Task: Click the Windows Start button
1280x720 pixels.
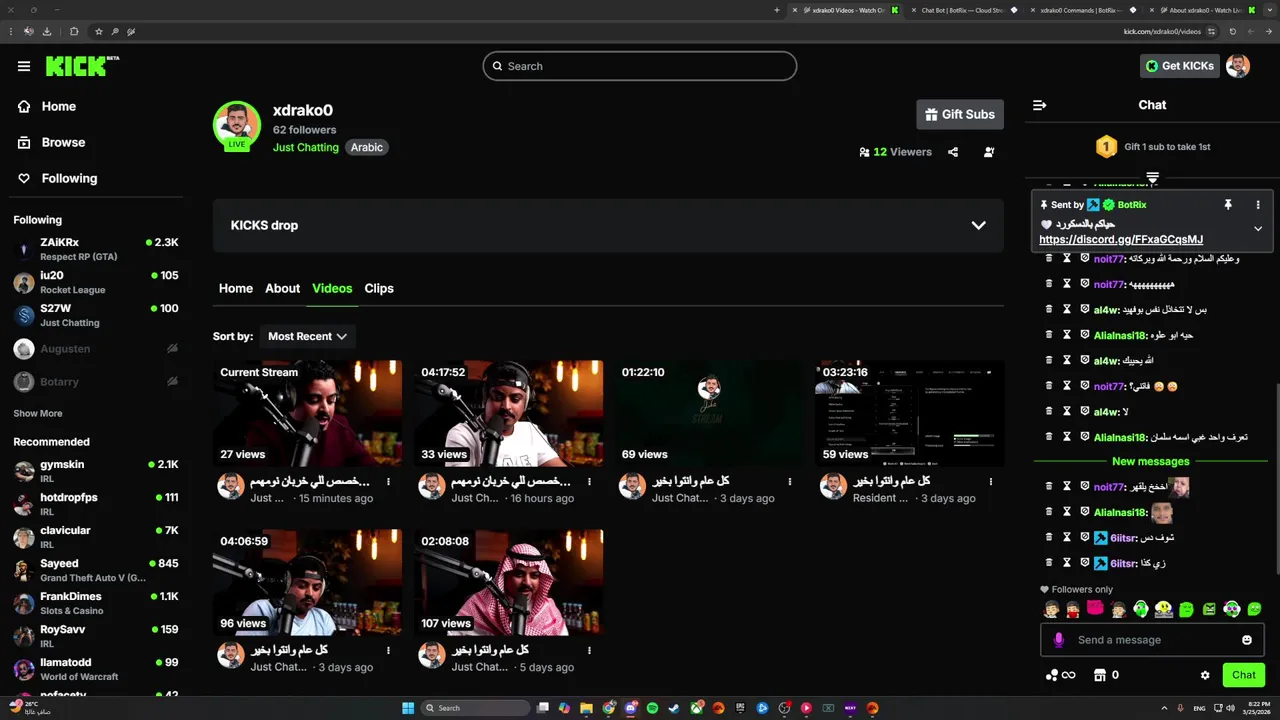Action: 408,708
